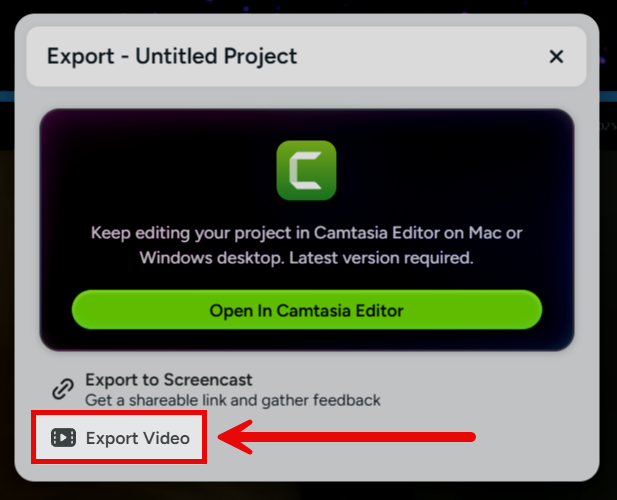Select the Export to Screencast option label
The image size is (617, 500).
tap(169, 380)
